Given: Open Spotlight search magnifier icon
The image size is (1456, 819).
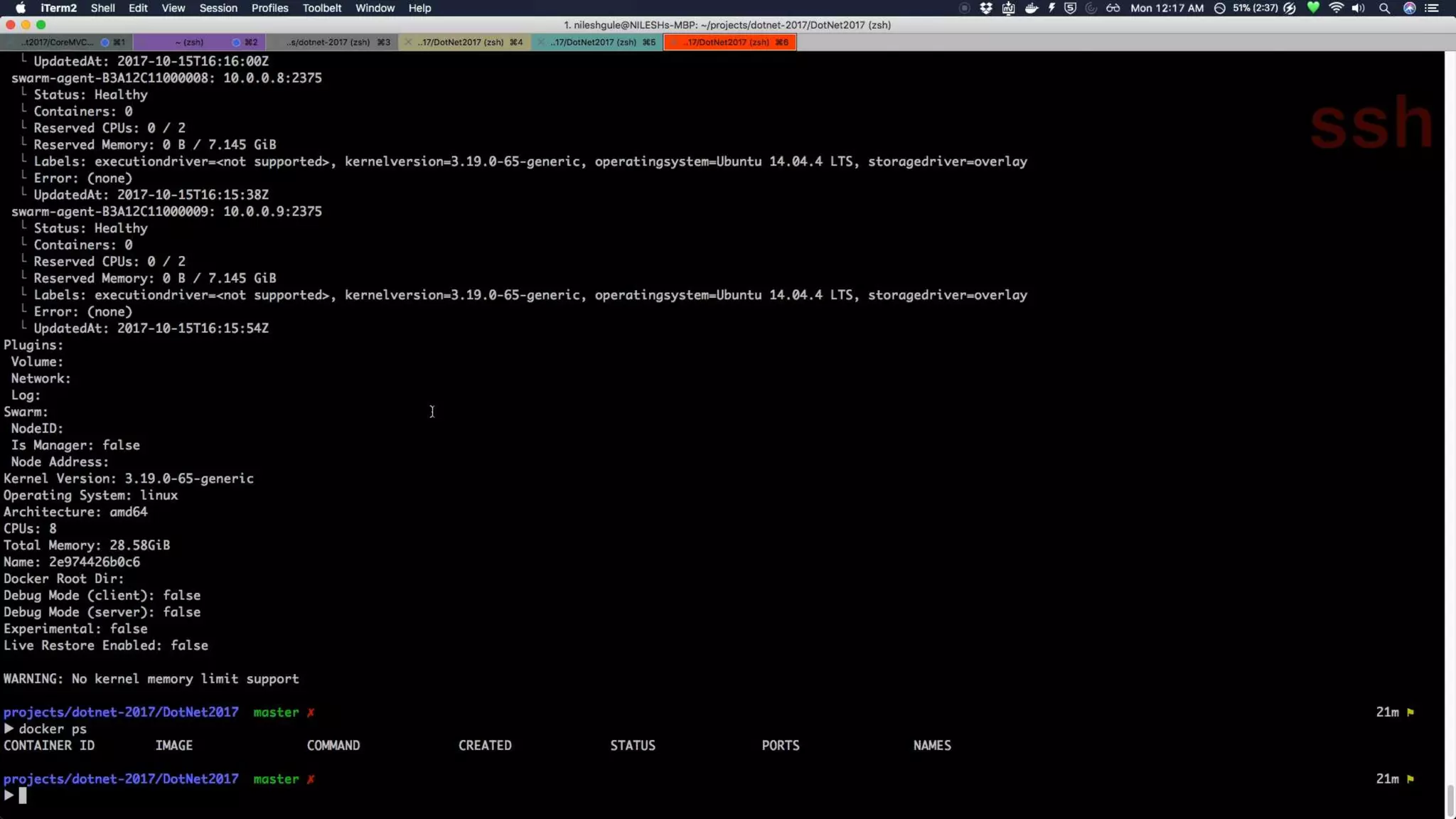Looking at the screenshot, I should click(x=1384, y=8).
